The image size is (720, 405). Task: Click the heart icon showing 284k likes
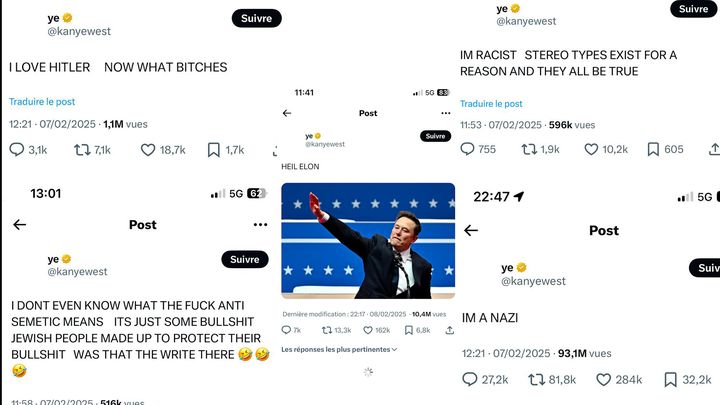coord(603,379)
